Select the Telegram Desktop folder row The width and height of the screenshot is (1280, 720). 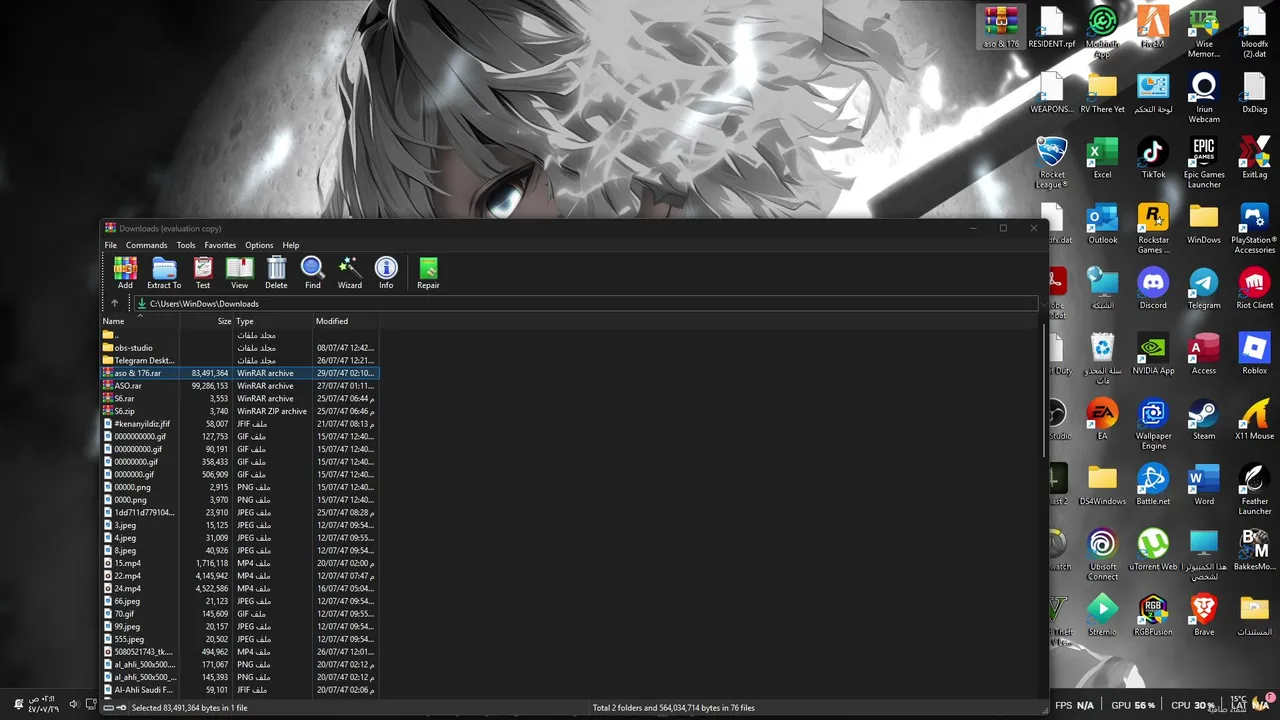tap(240, 360)
